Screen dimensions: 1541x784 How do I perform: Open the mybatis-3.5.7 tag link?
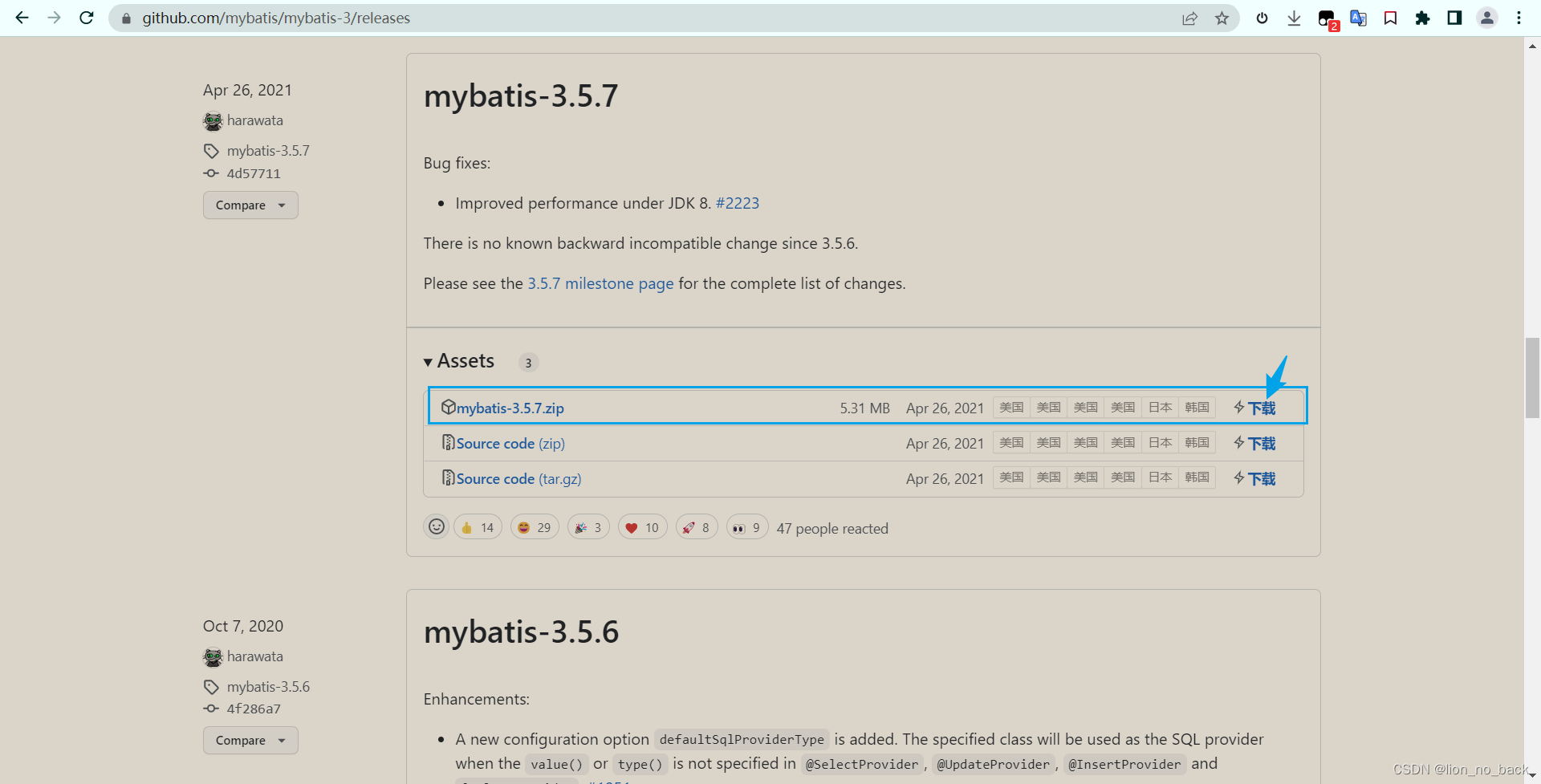[x=268, y=151]
